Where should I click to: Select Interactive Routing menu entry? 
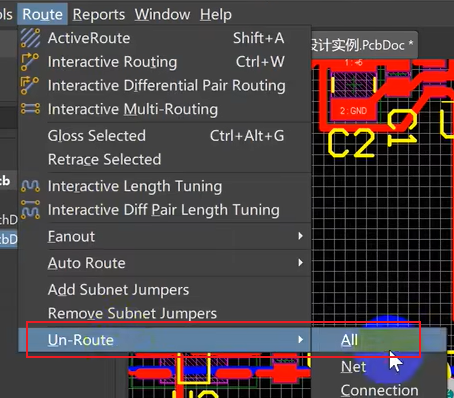pos(165,62)
